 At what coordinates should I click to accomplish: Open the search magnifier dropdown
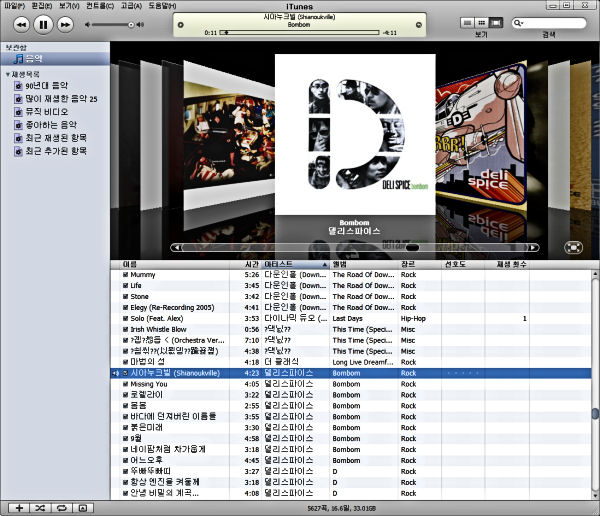(x=518, y=23)
